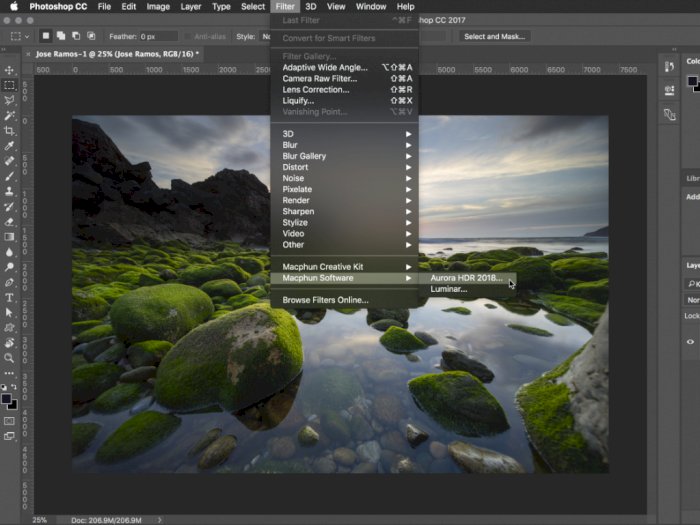Select the Clone Stamp tool
The height and width of the screenshot is (525, 700).
9,192
